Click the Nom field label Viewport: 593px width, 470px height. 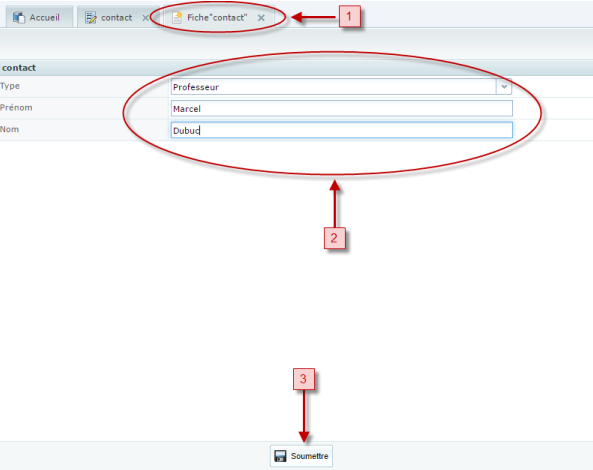[9, 129]
